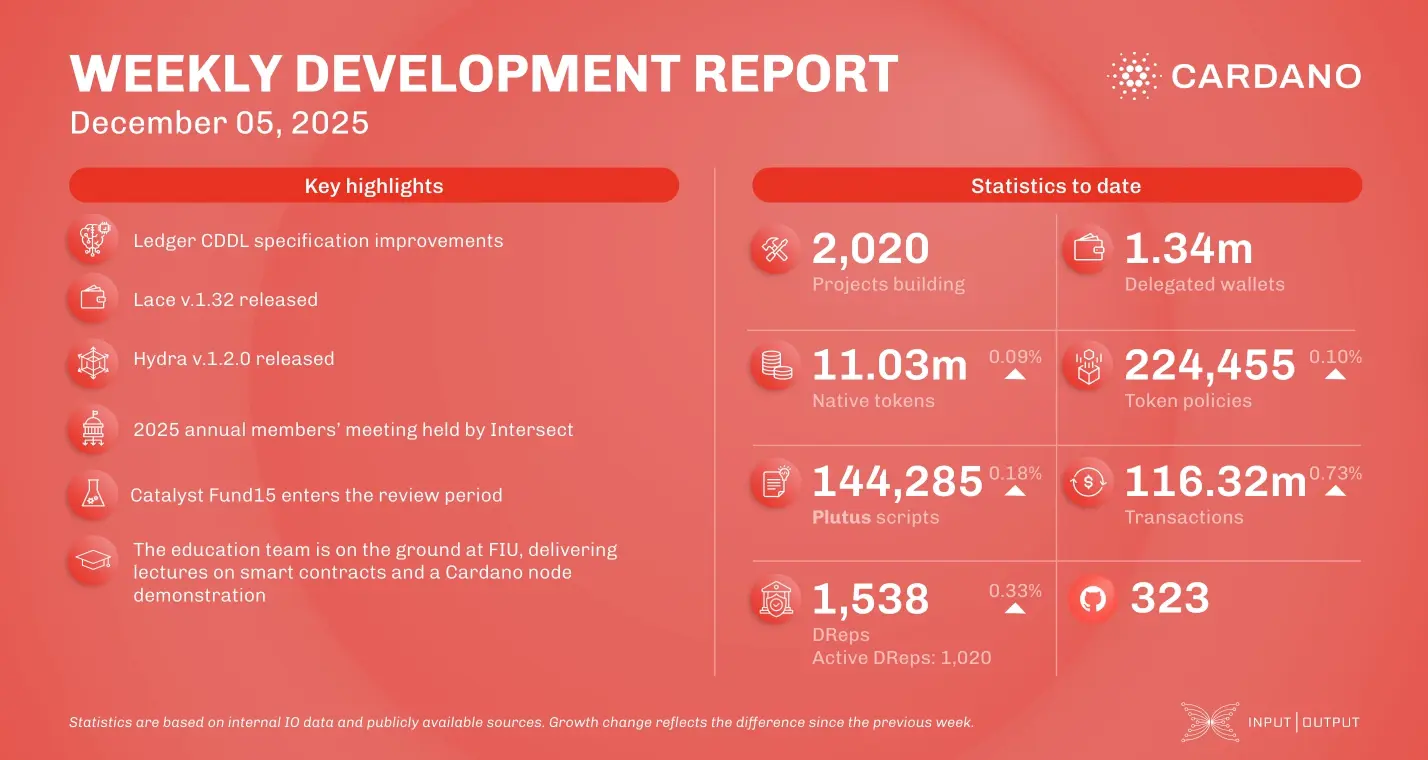Image resolution: width=1428 pixels, height=760 pixels.
Task: Click the Lace v.1.32 released entry
Action: point(225,299)
